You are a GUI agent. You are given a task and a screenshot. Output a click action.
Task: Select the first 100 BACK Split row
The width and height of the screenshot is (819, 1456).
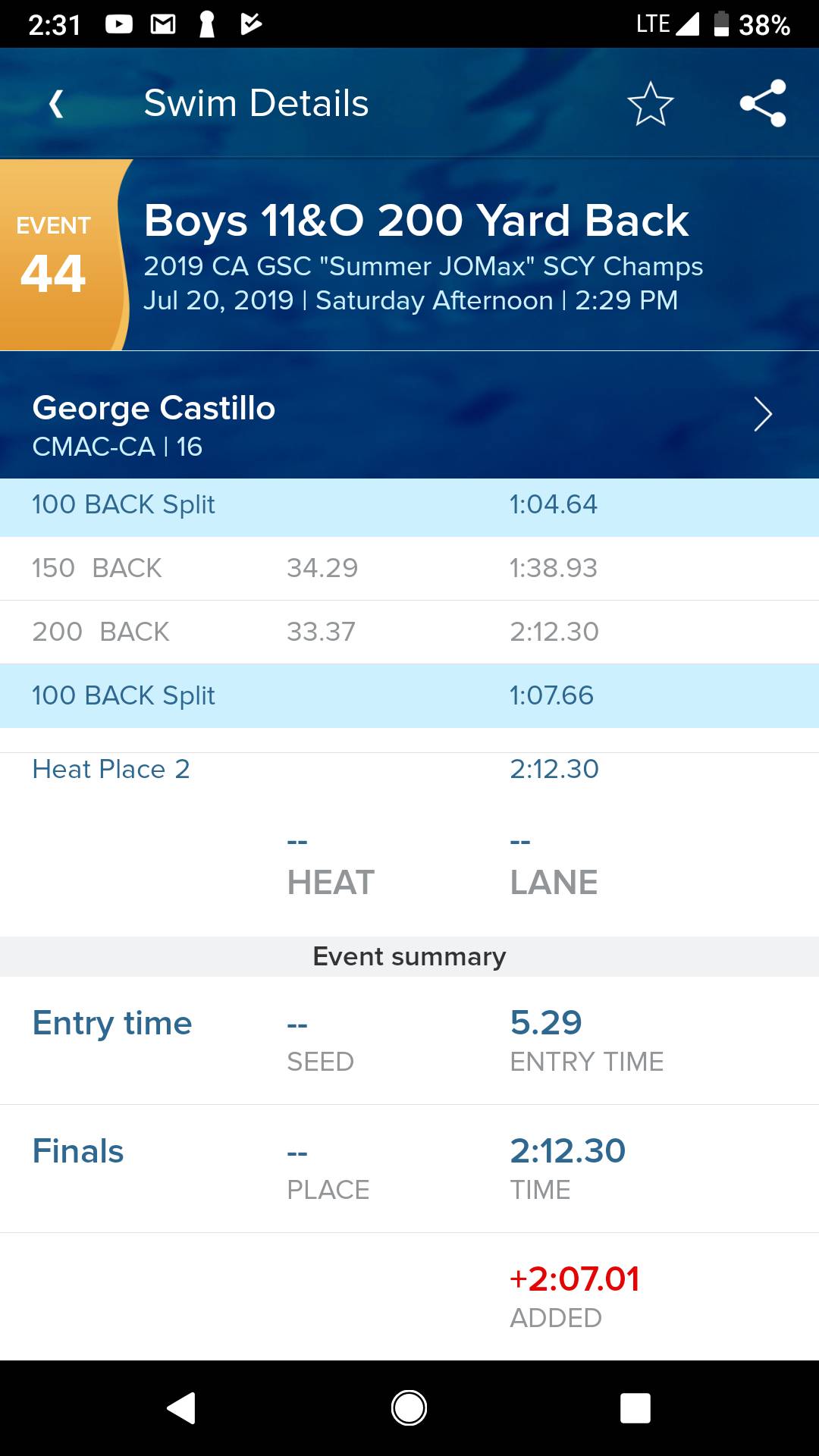click(409, 505)
